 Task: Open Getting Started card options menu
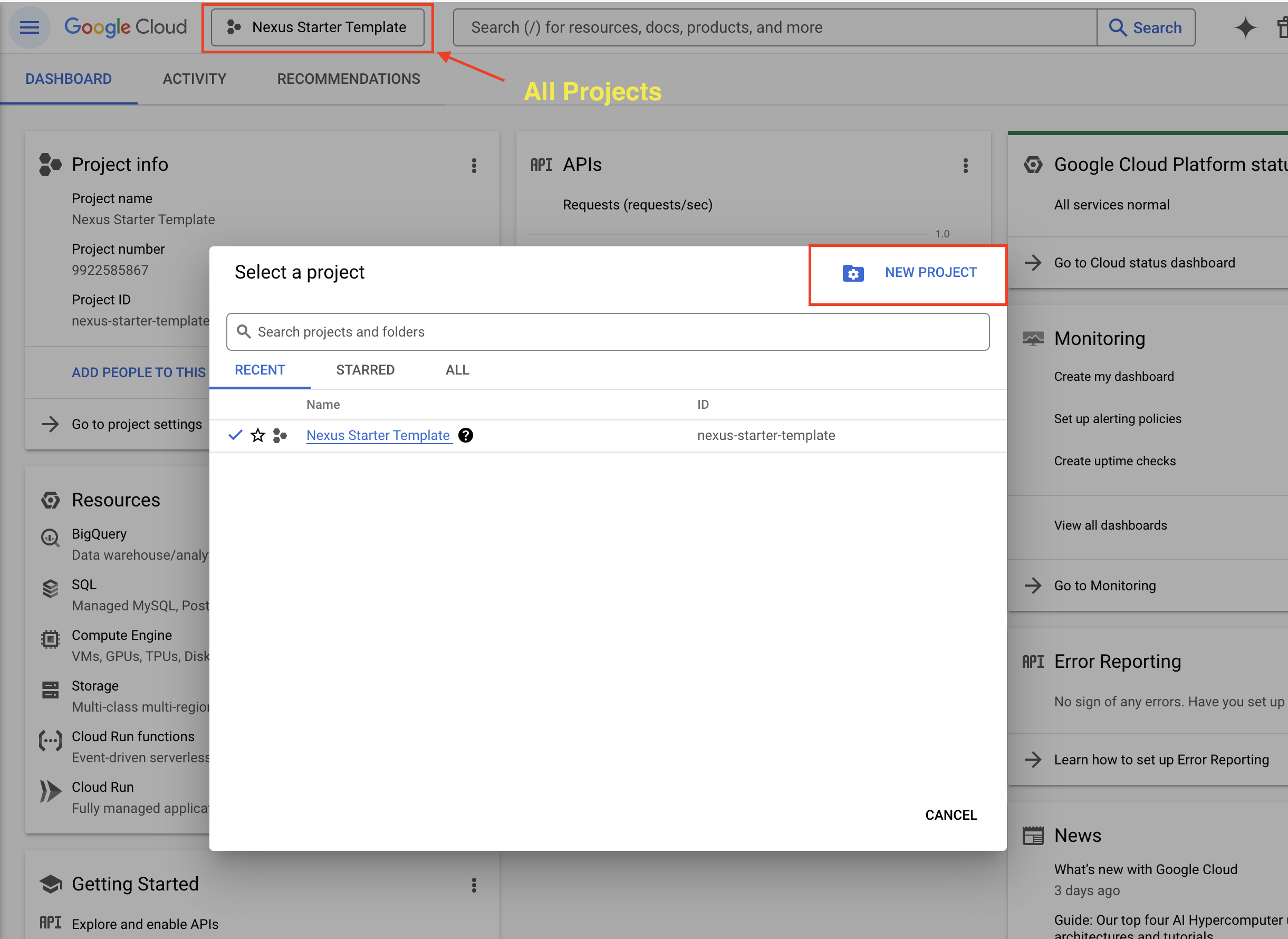coord(474,885)
